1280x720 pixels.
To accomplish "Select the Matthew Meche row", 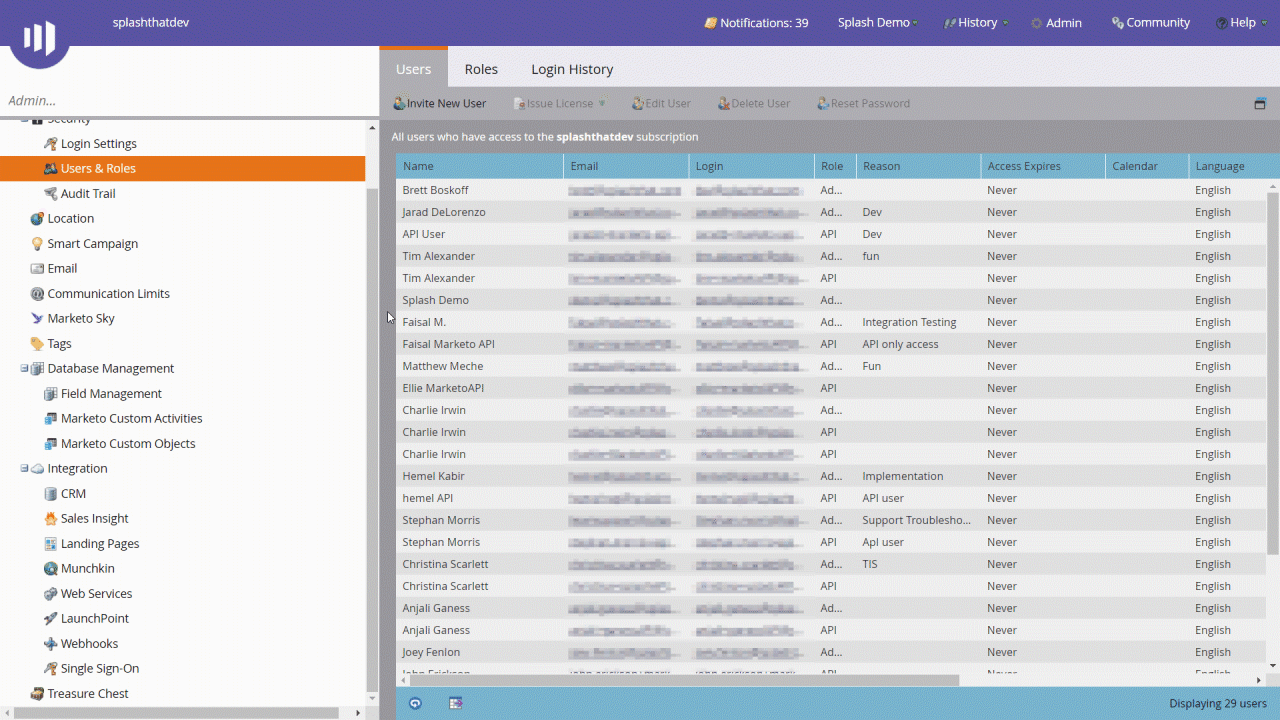I will tap(831, 366).
